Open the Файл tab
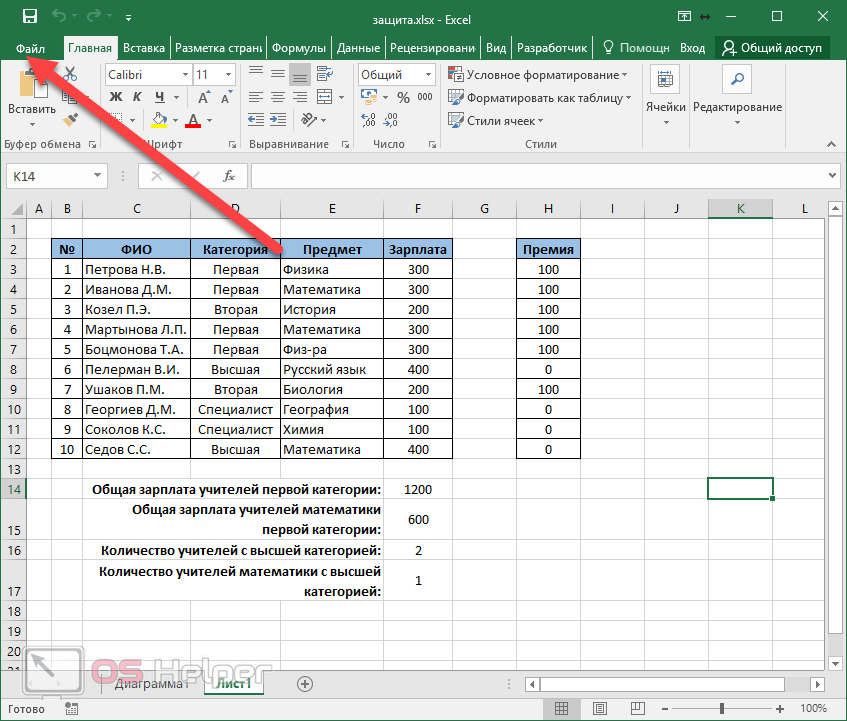 click(x=30, y=48)
